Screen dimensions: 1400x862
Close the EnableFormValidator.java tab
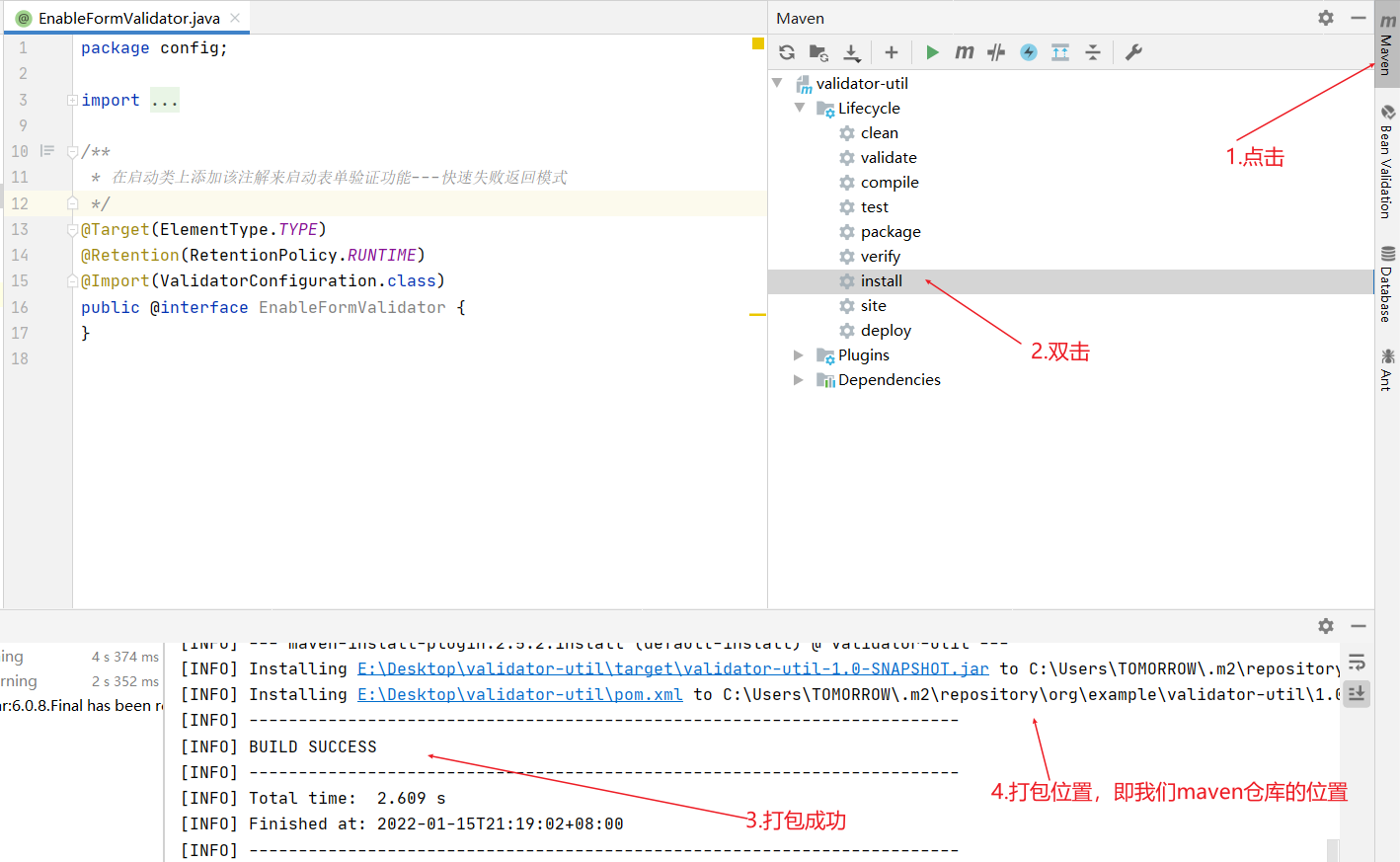click(235, 18)
